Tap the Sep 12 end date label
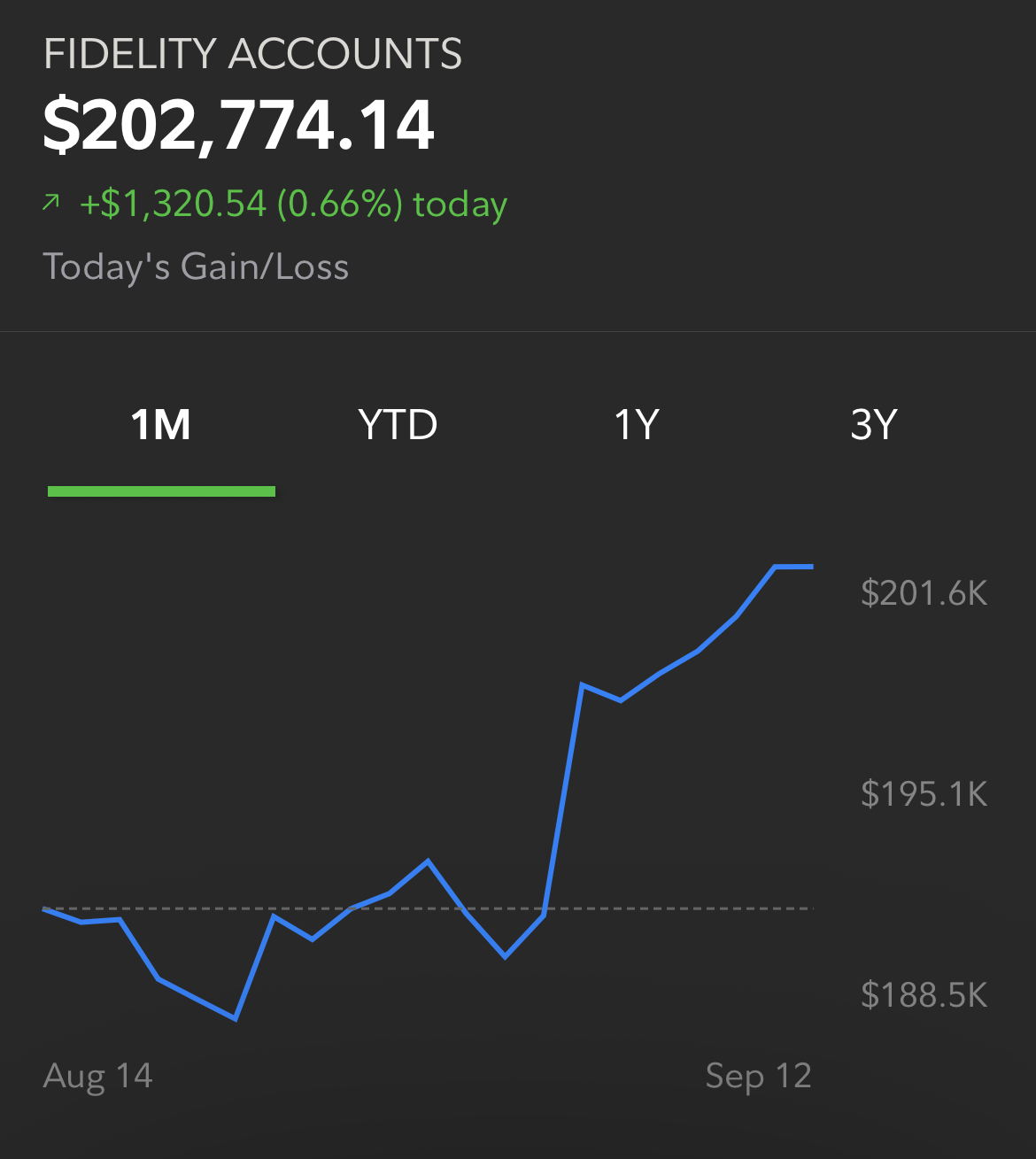The image size is (1036, 1159). [x=759, y=1076]
